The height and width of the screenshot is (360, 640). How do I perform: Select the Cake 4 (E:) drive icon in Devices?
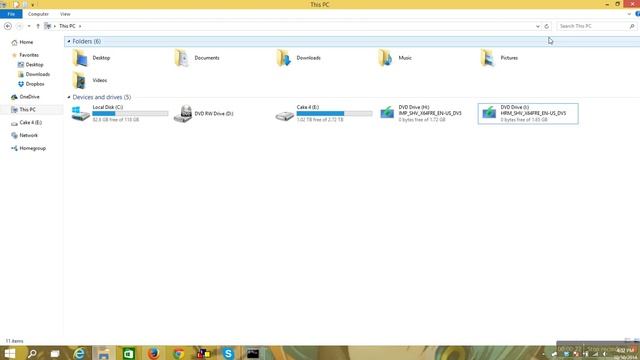tap(284, 116)
